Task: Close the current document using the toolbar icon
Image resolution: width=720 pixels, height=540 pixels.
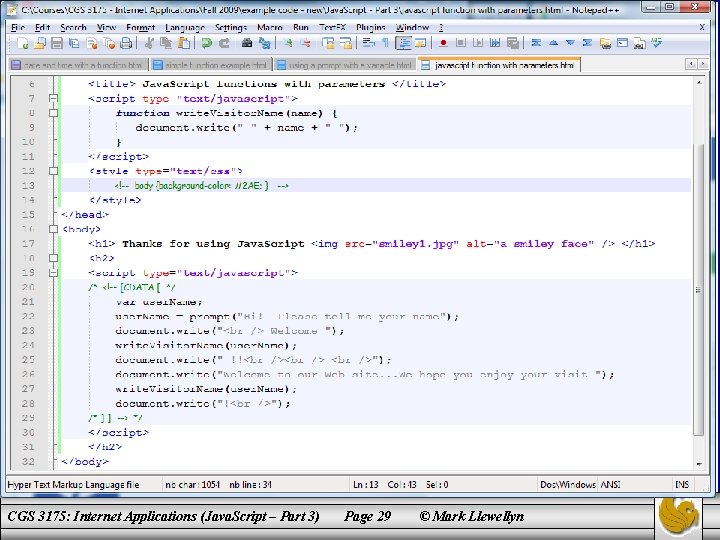Action: 91,43
